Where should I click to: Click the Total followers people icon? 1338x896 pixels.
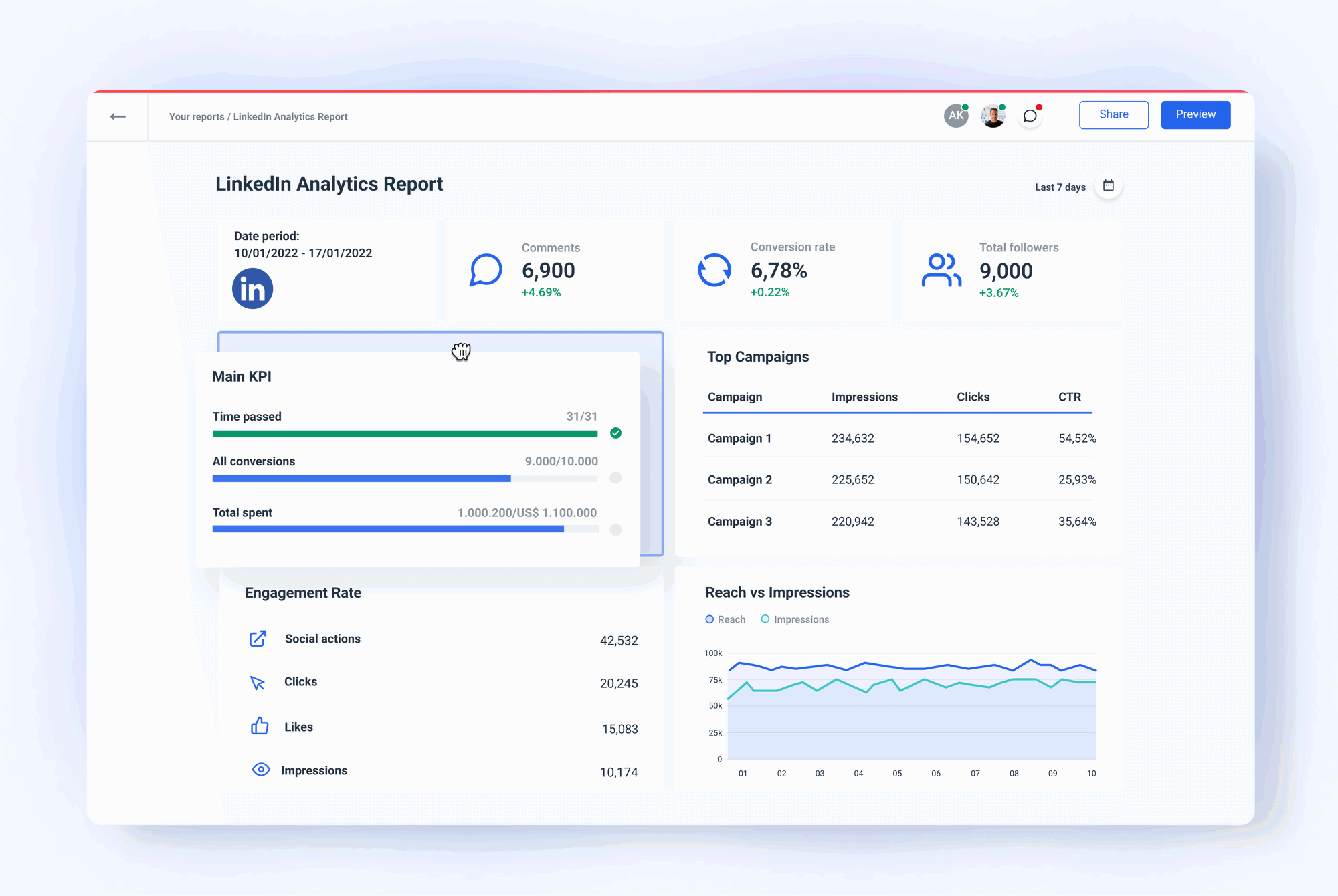pyautogui.click(x=941, y=271)
